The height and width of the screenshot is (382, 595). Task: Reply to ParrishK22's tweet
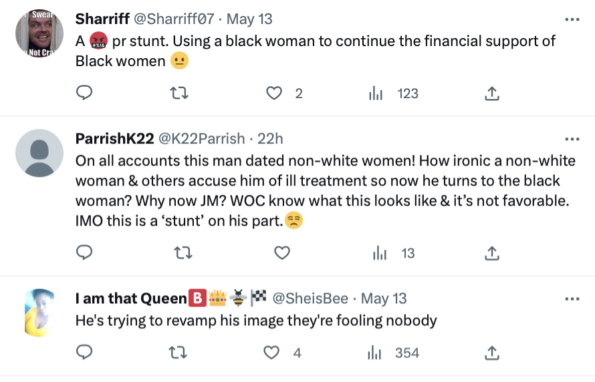(84, 252)
